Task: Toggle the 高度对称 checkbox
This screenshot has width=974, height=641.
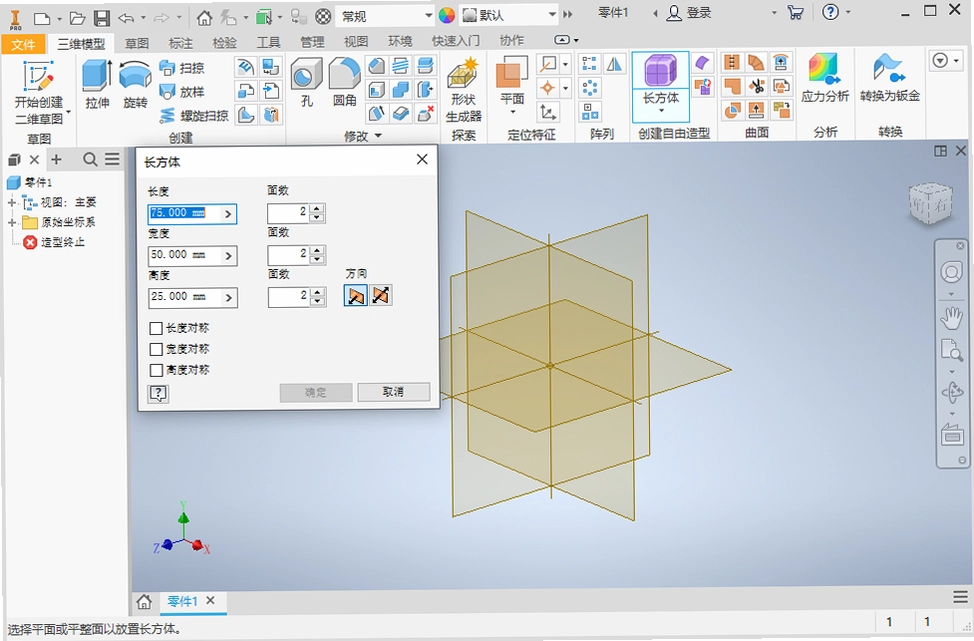Action: tap(156, 370)
